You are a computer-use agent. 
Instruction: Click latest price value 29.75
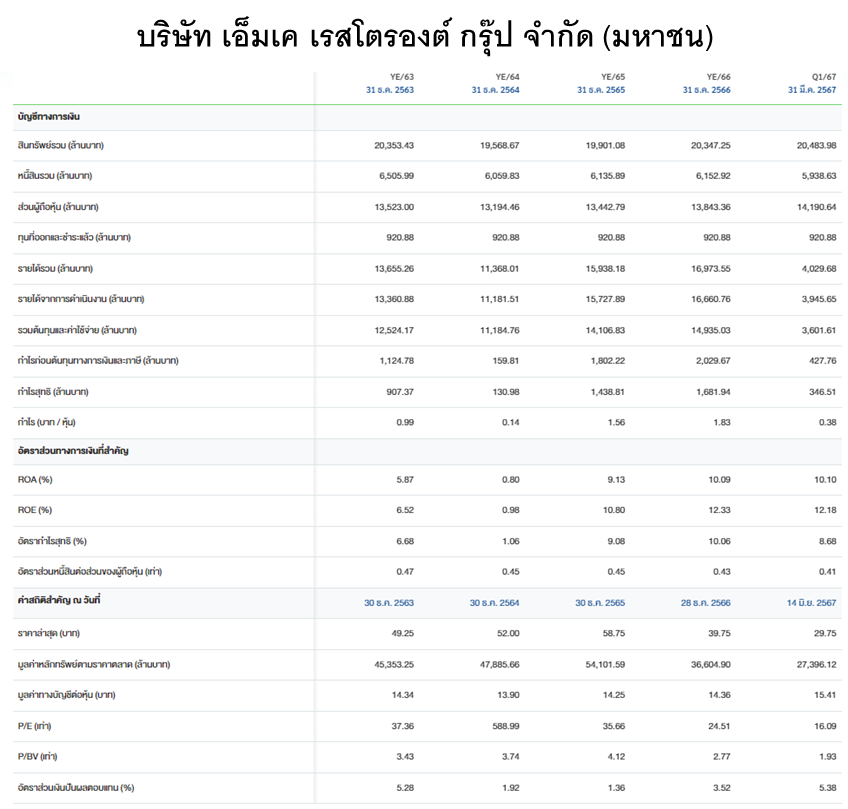pyautogui.click(x=825, y=633)
